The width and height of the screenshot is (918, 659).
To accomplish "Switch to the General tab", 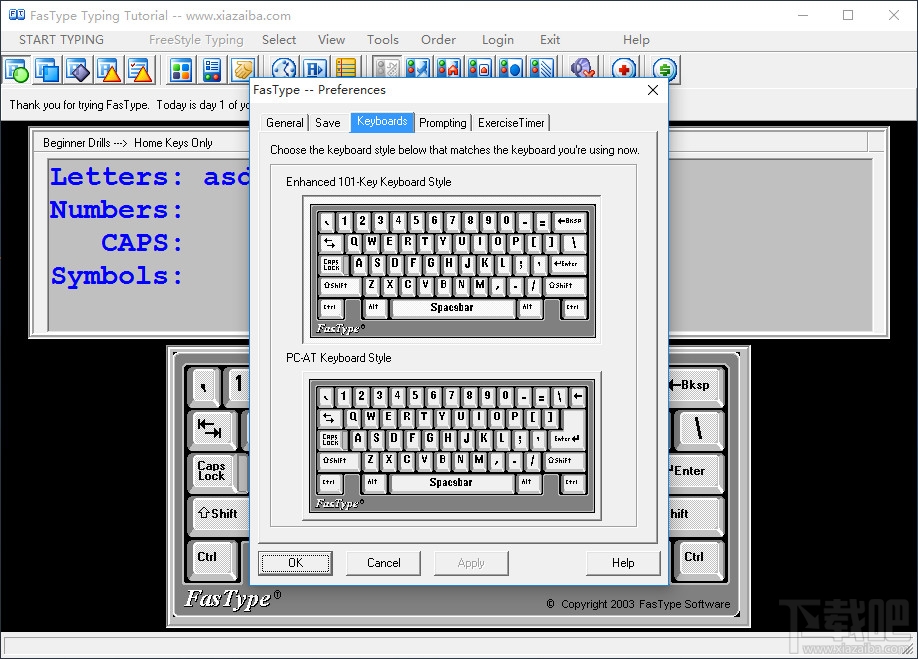I will tap(284, 123).
